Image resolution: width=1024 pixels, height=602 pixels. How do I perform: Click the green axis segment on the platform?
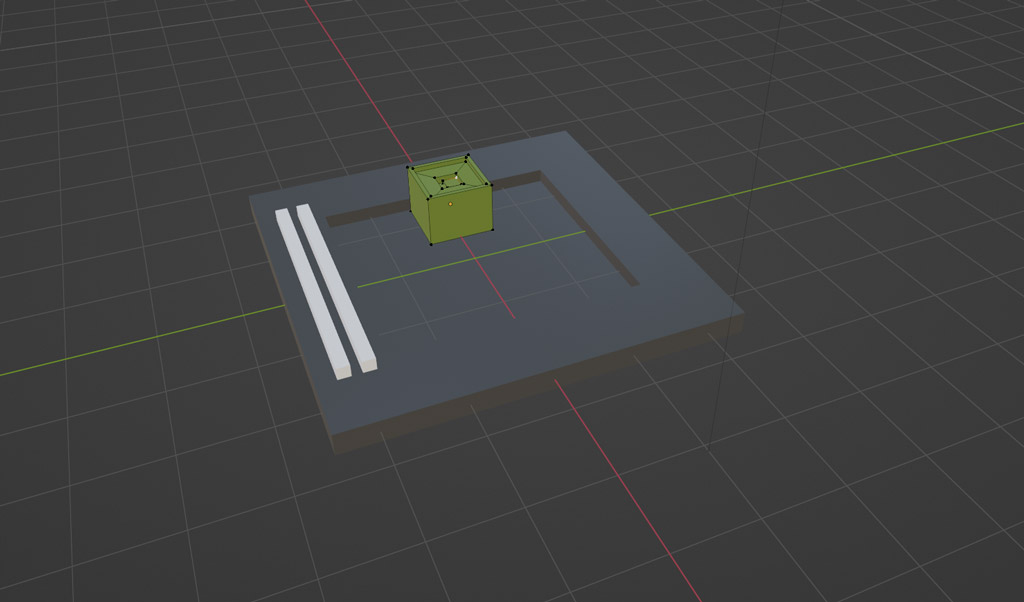point(470,260)
